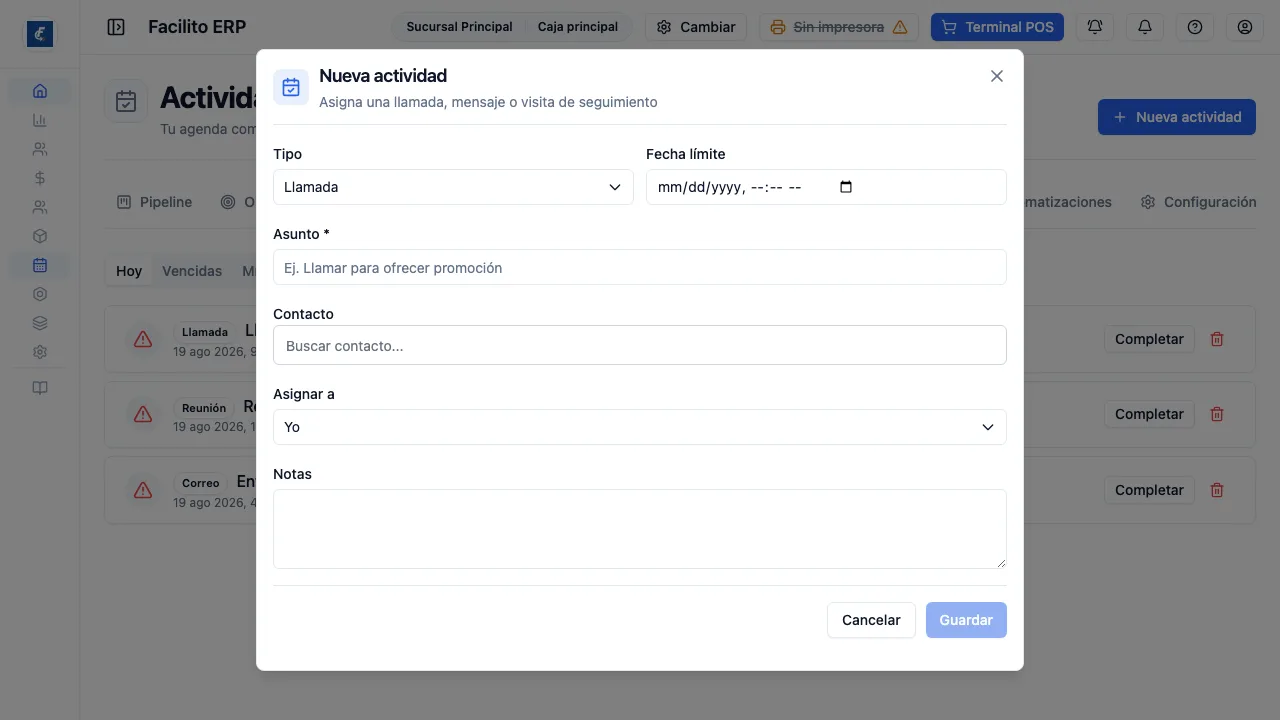Click the warning triangle on the Llamada row

(143, 339)
